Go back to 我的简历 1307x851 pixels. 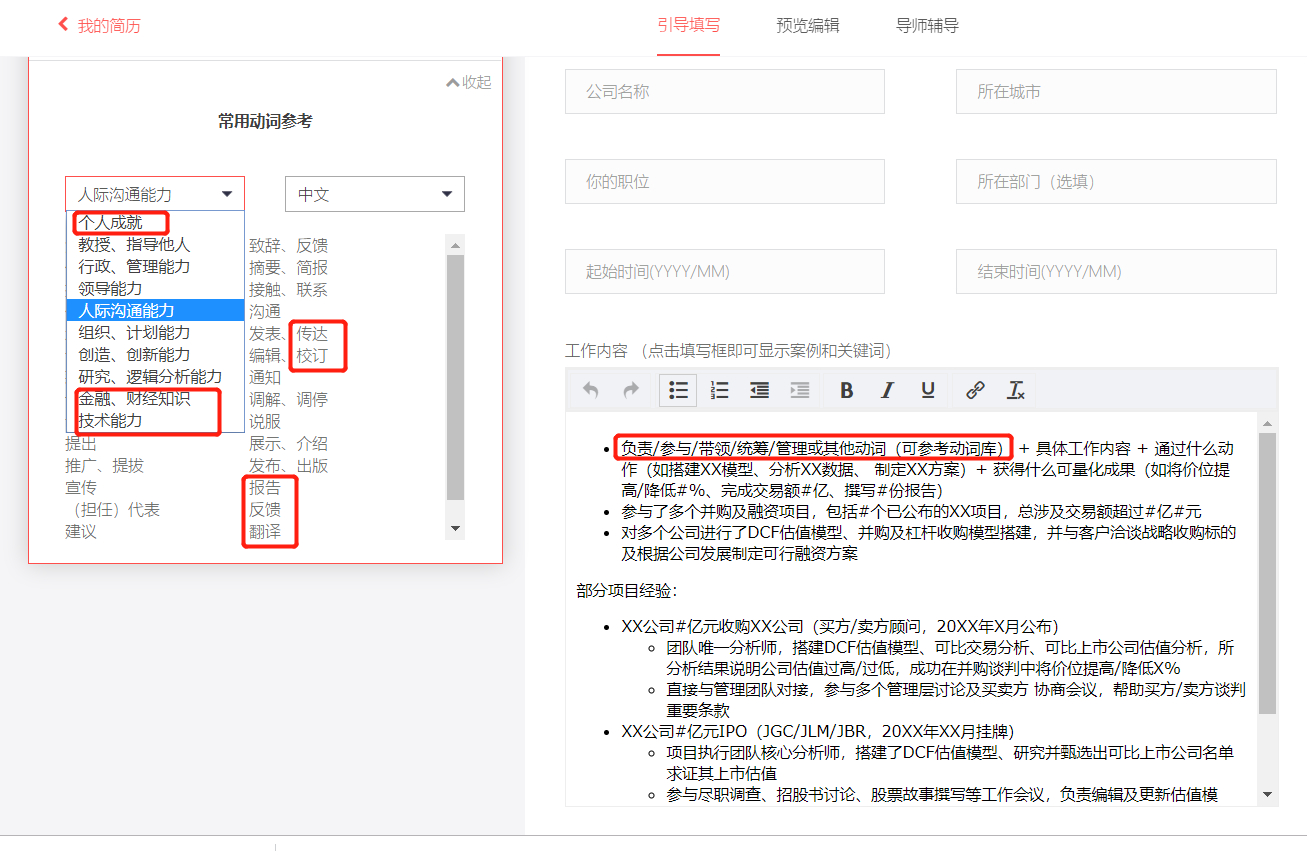point(99,26)
